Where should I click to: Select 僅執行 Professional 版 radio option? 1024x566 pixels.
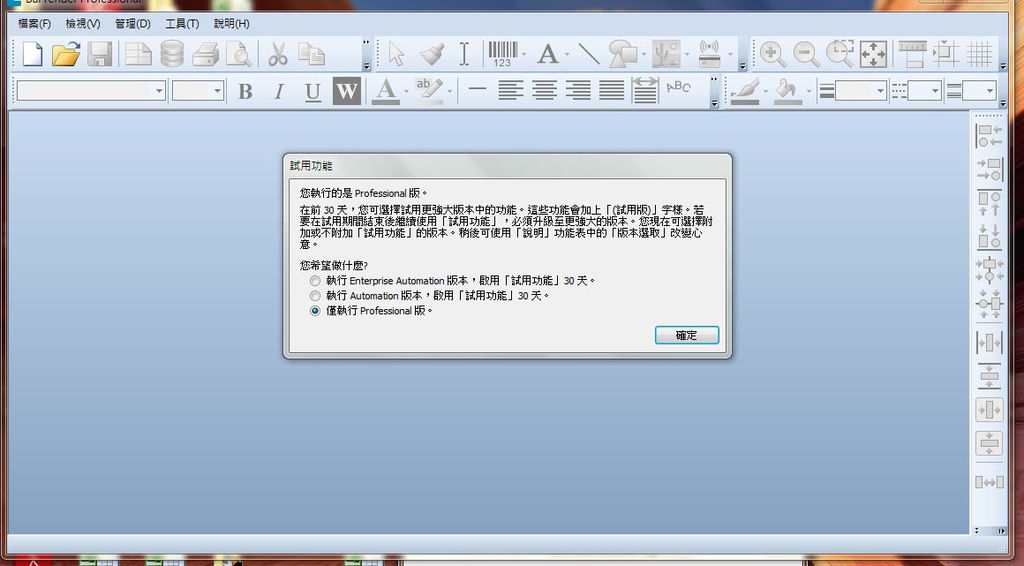point(315,311)
